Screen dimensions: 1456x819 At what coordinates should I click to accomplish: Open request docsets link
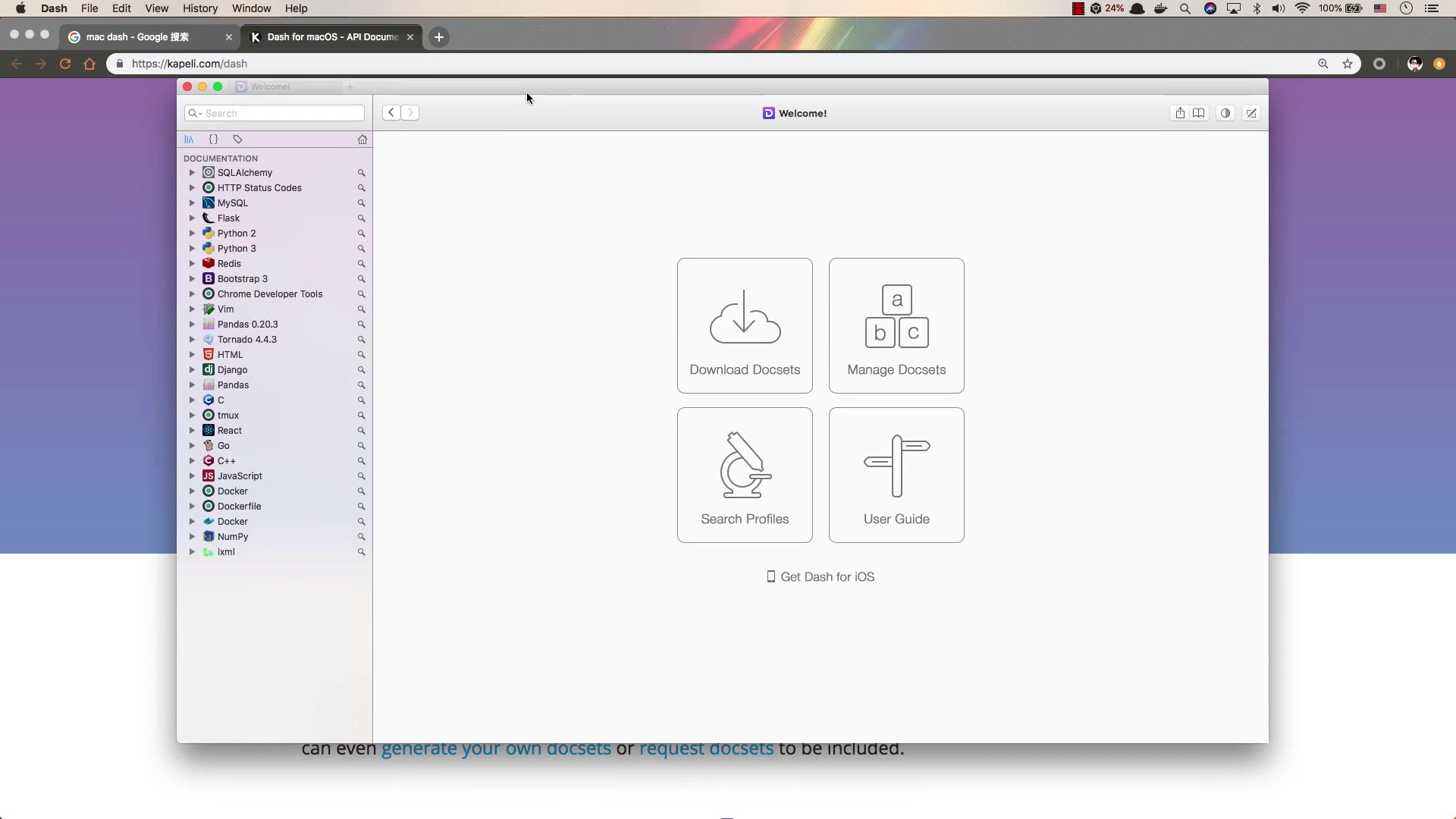pyautogui.click(x=706, y=749)
